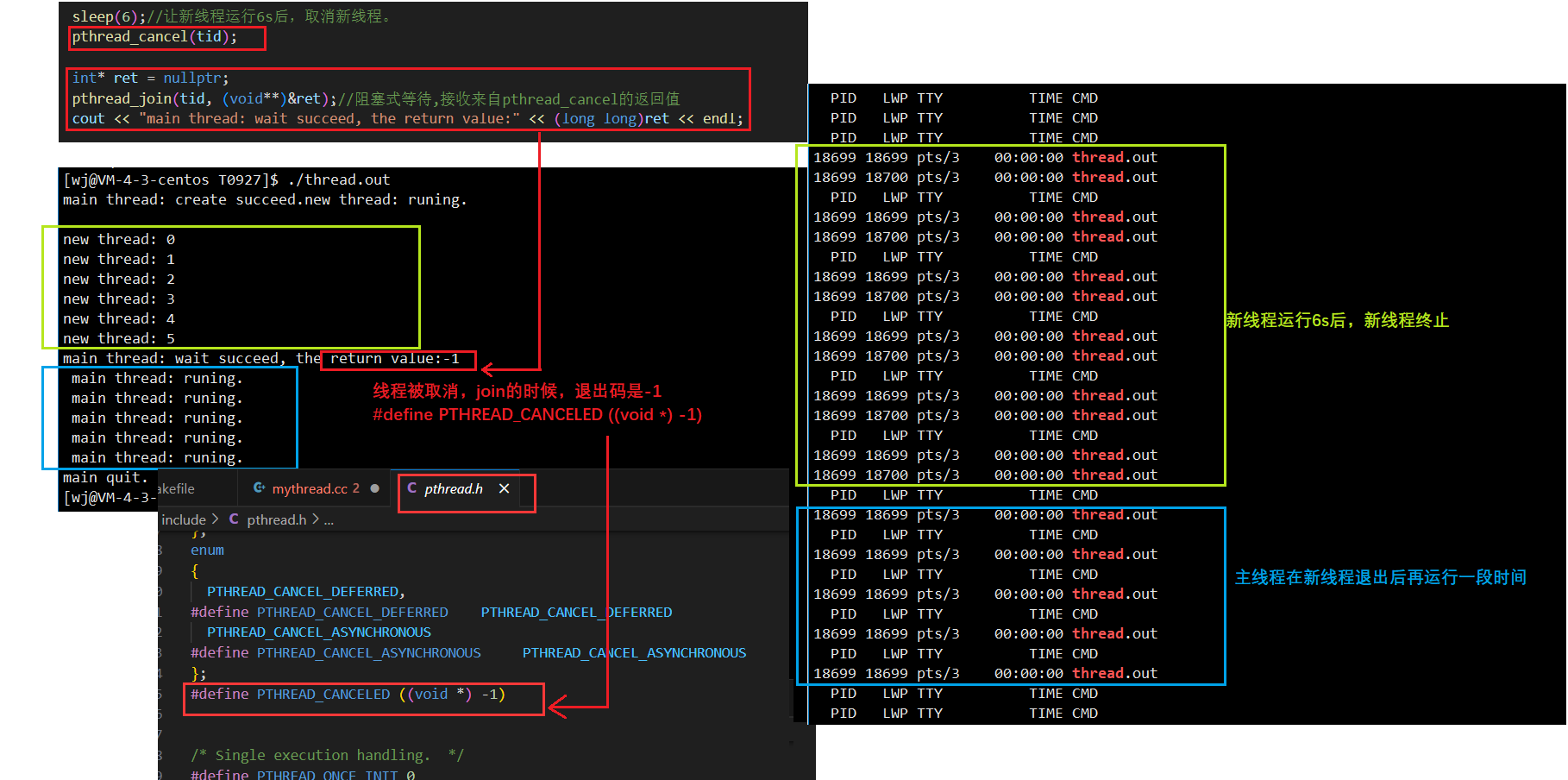The height and width of the screenshot is (780, 1568).
Task: Click the './thread.out' command prompt line
Action: [226, 179]
